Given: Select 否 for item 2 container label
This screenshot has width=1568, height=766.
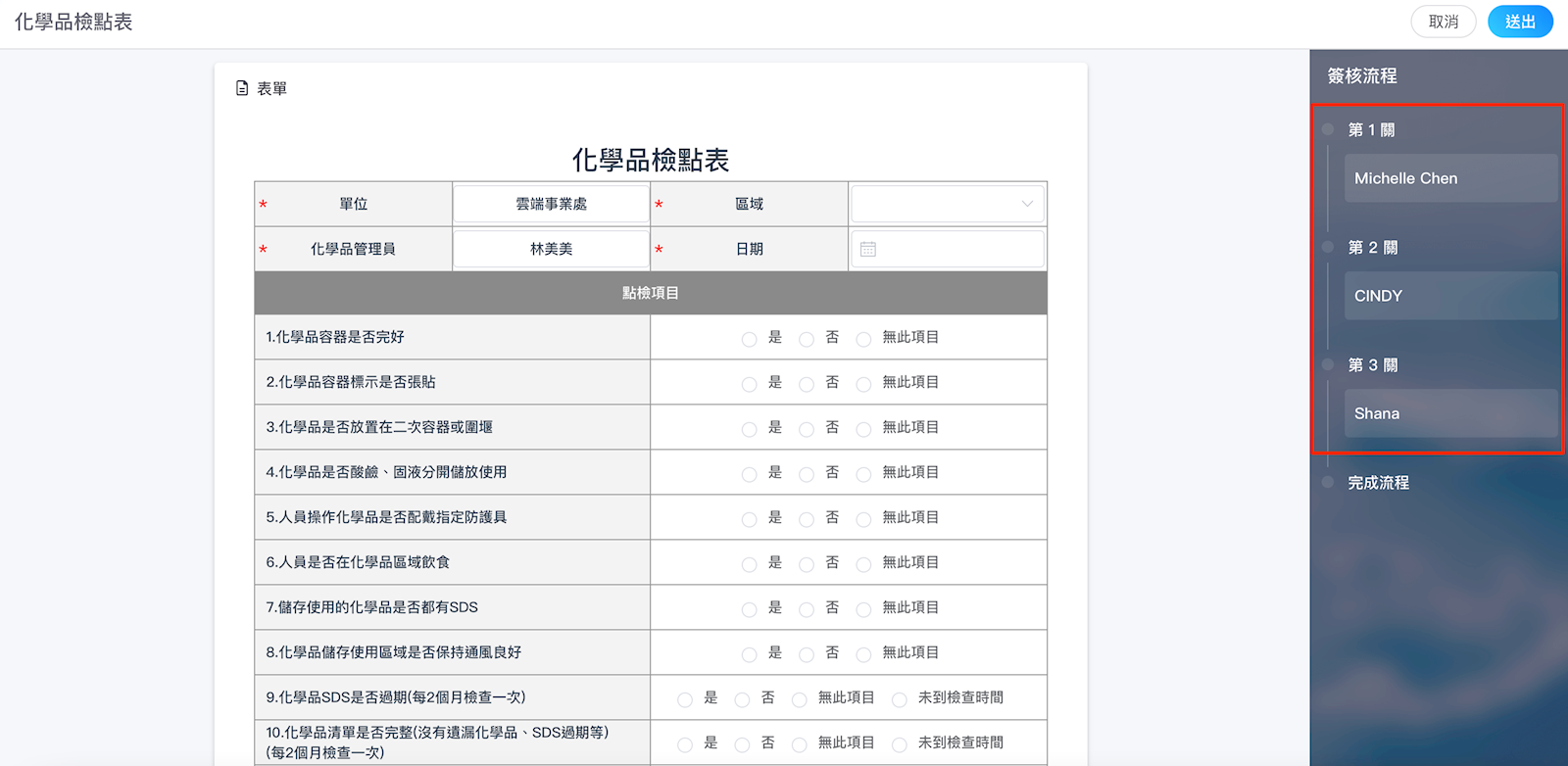Looking at the screenshot, I should tap(807, 384).
